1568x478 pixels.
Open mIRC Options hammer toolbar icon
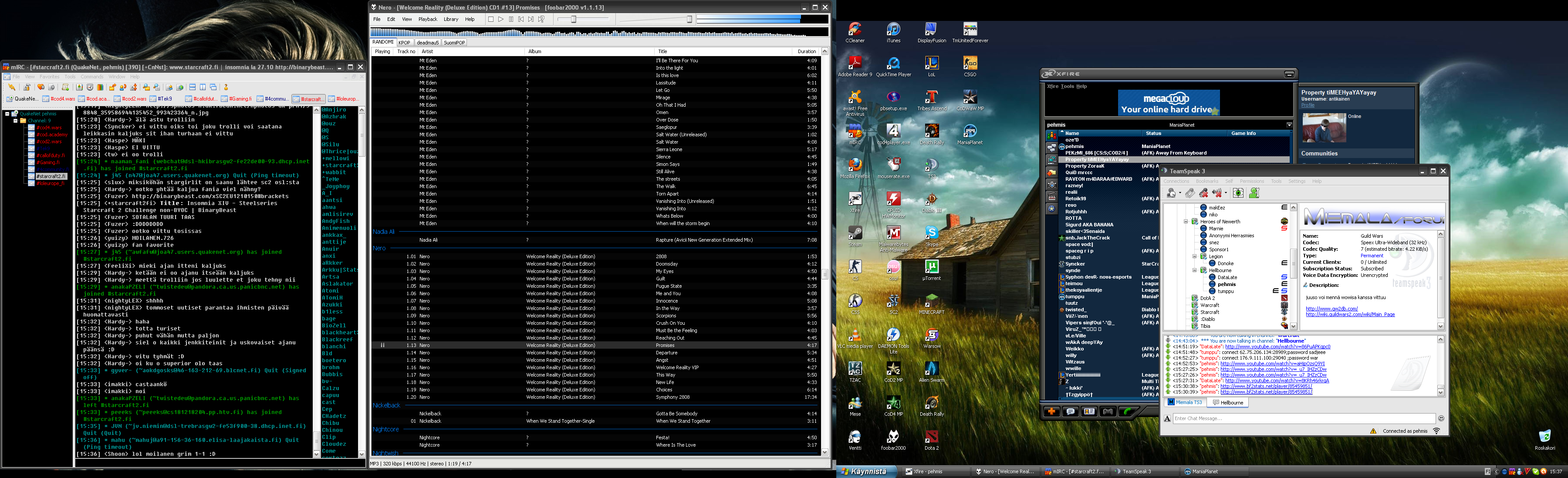coord(27,87)
